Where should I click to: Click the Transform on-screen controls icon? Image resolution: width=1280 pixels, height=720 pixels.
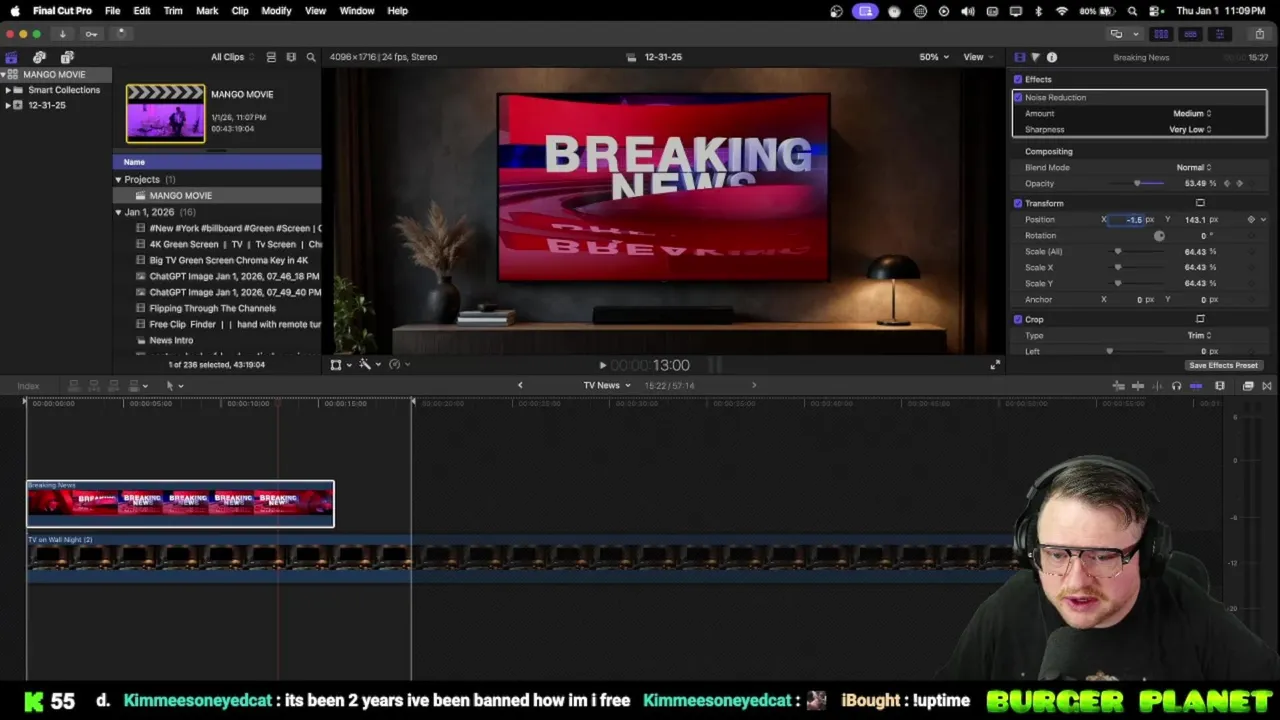(1200, 203)
